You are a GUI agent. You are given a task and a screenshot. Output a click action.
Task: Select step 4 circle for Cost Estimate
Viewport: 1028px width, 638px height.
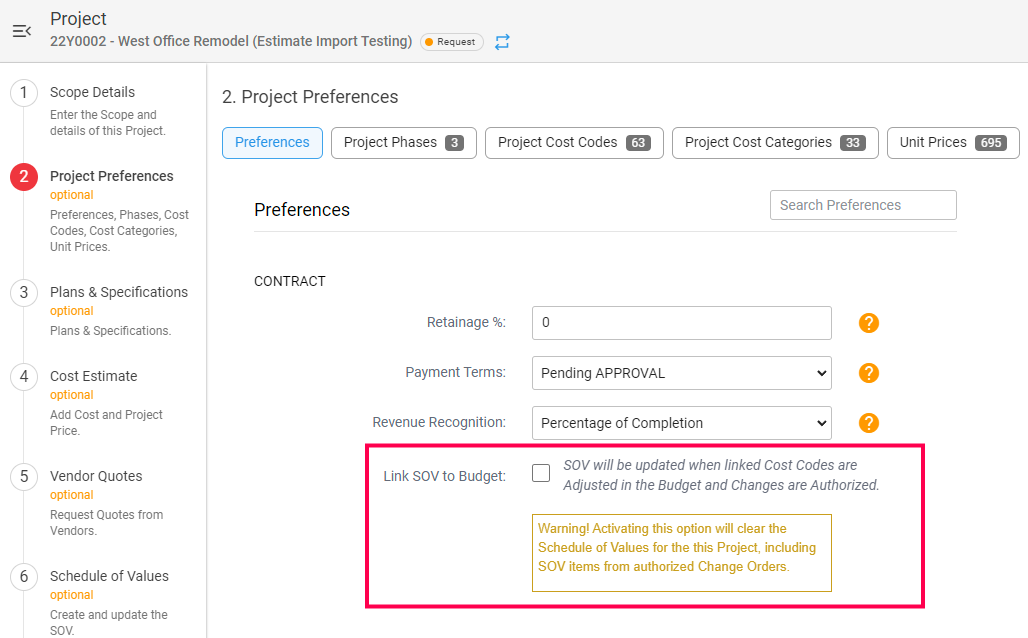click(x=24, y=377)
